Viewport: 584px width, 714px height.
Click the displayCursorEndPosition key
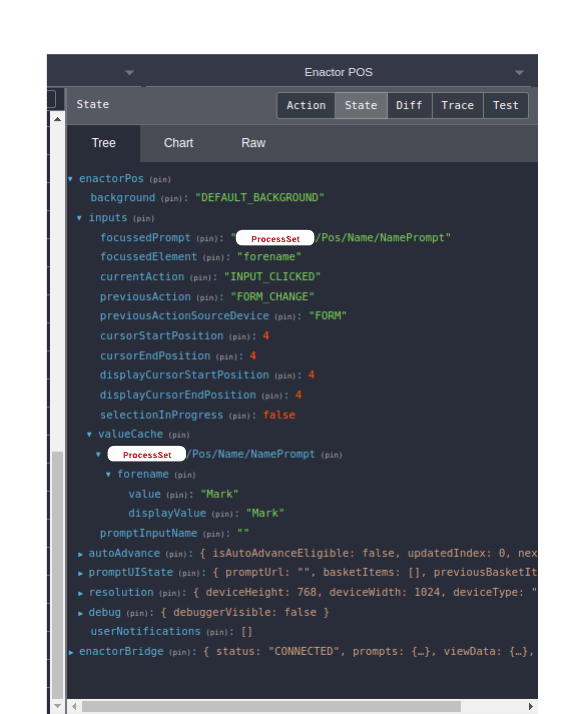point(178,395)
